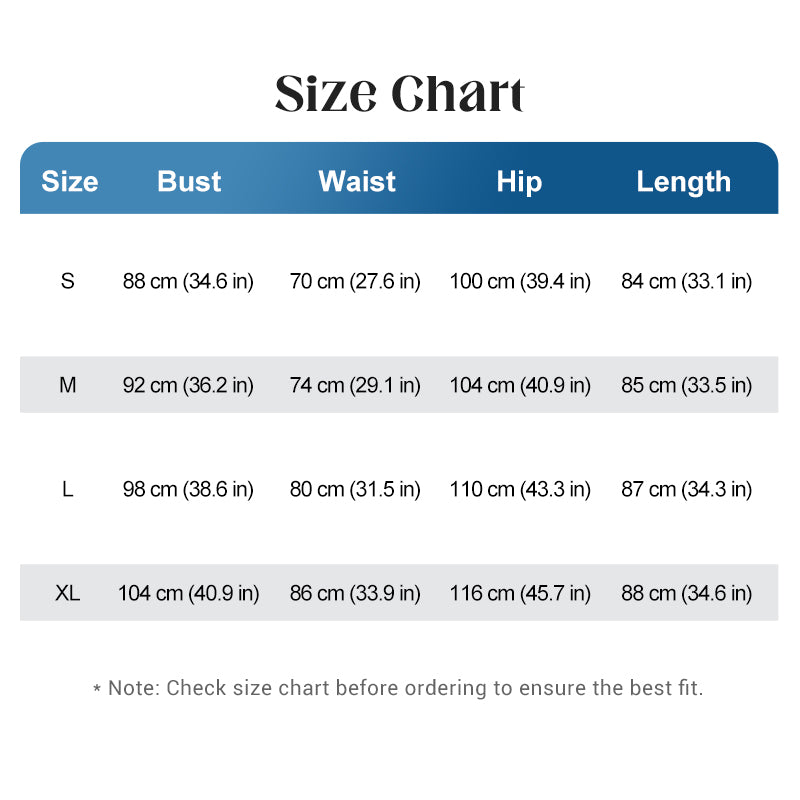Select bust value 88 cm (34.6 in)

pyautogui.click(x=188, y=282)
